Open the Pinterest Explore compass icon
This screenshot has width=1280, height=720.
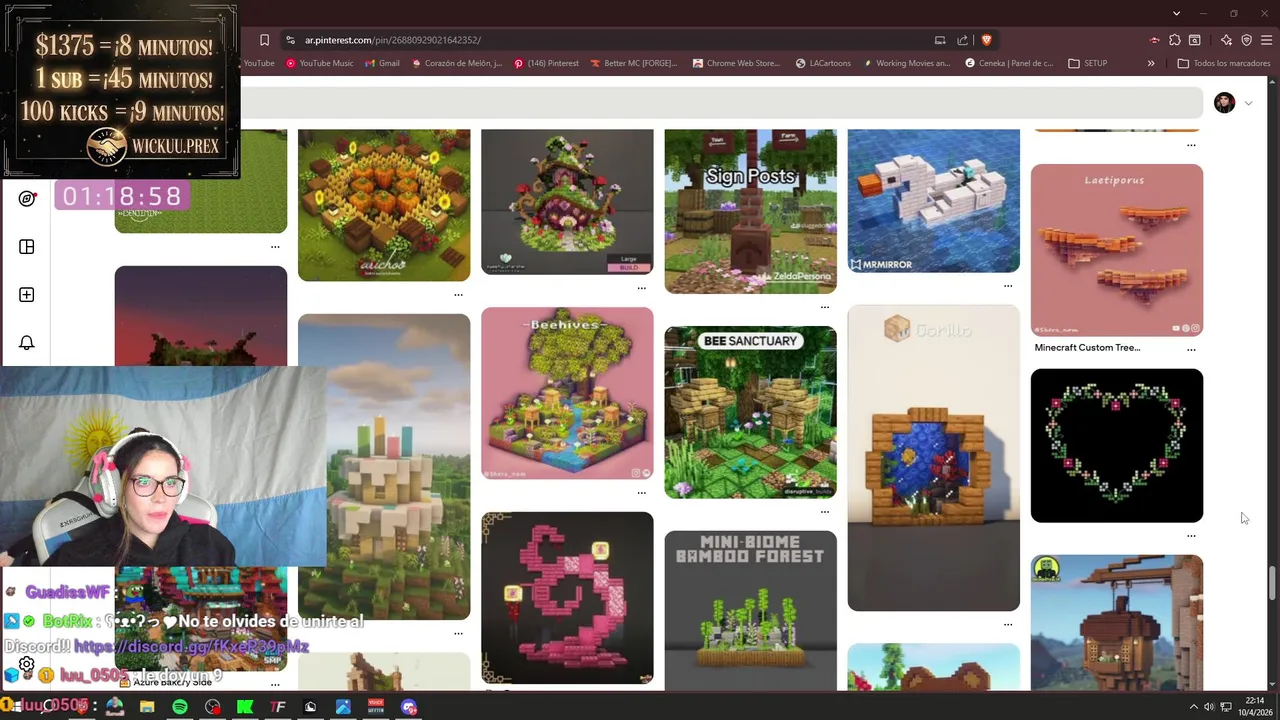tap(27, 198)
